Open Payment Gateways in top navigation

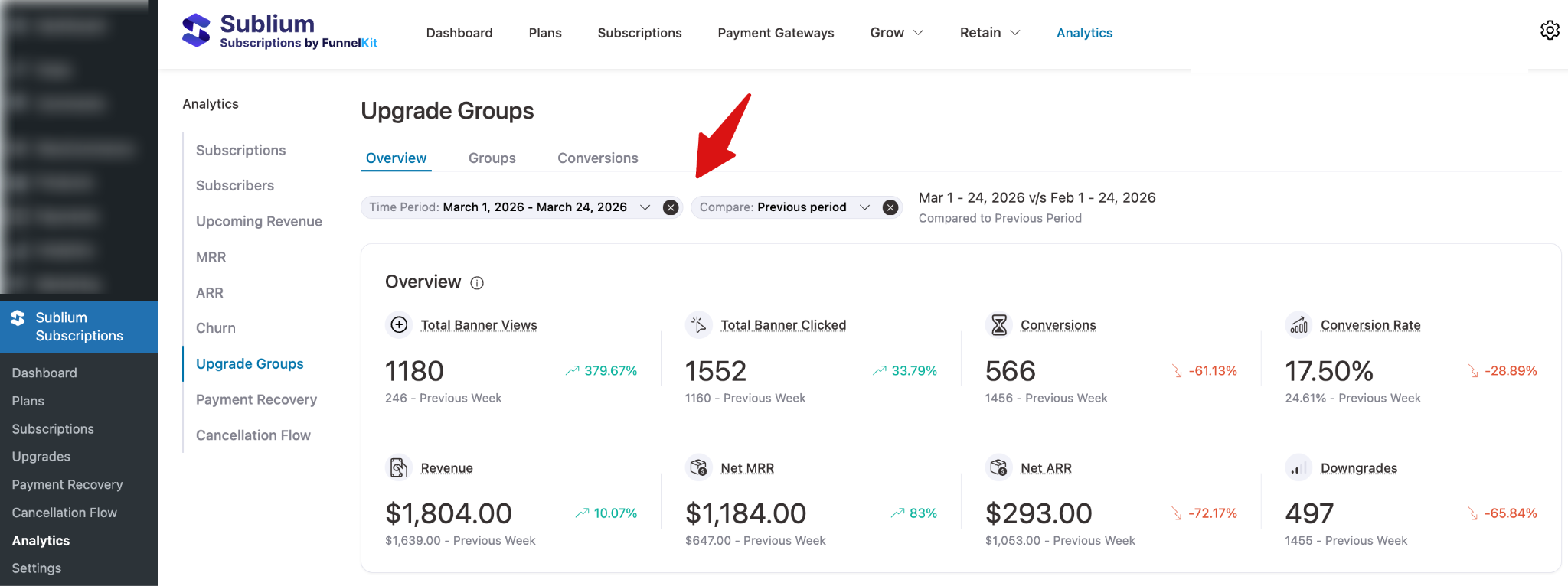[776, 33]
